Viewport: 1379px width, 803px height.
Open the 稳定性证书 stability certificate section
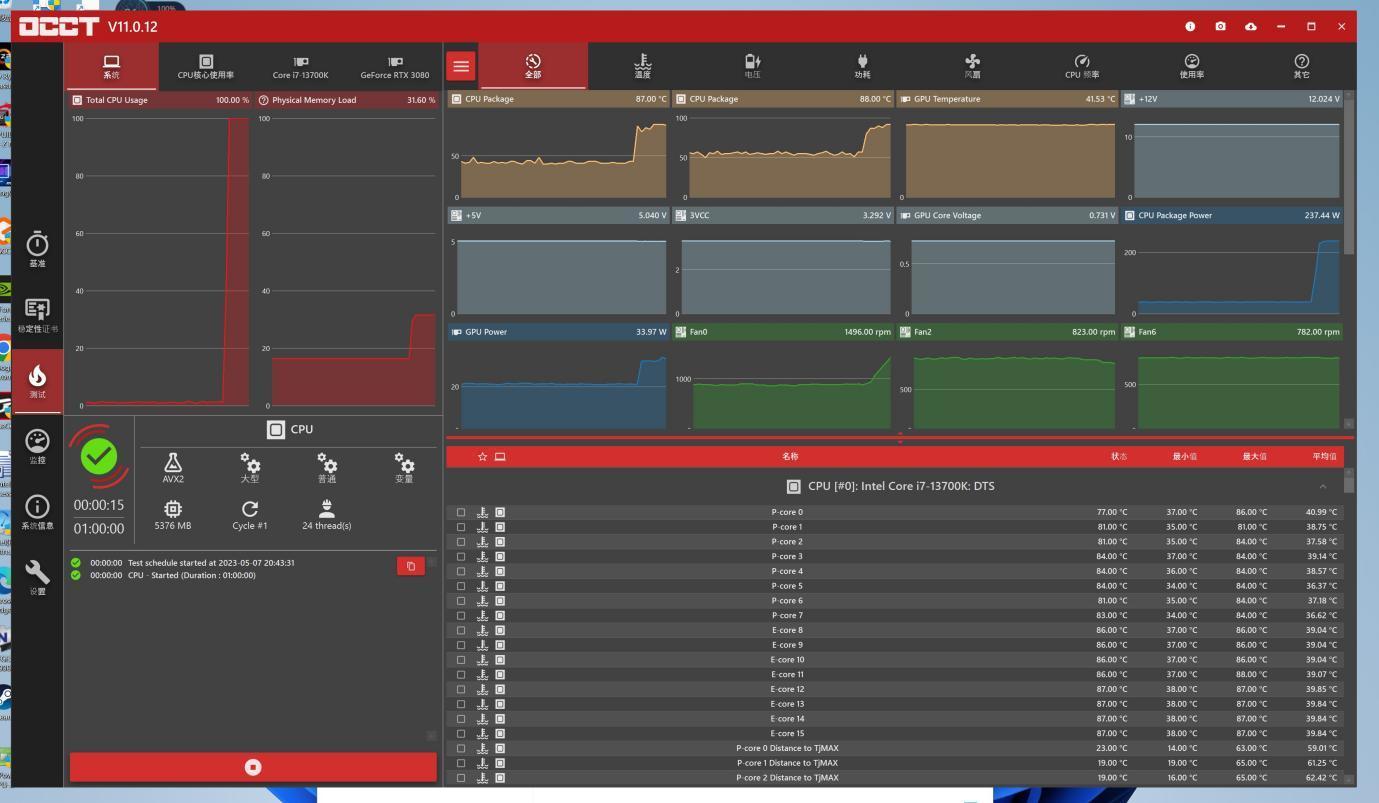coord(37,316)
